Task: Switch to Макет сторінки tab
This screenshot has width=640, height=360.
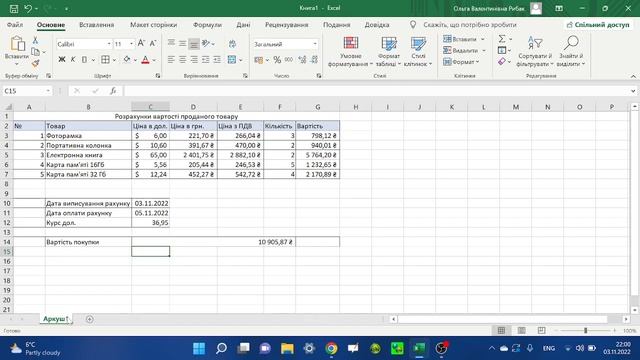Action: pyautogui.click(x=153, y=25)
